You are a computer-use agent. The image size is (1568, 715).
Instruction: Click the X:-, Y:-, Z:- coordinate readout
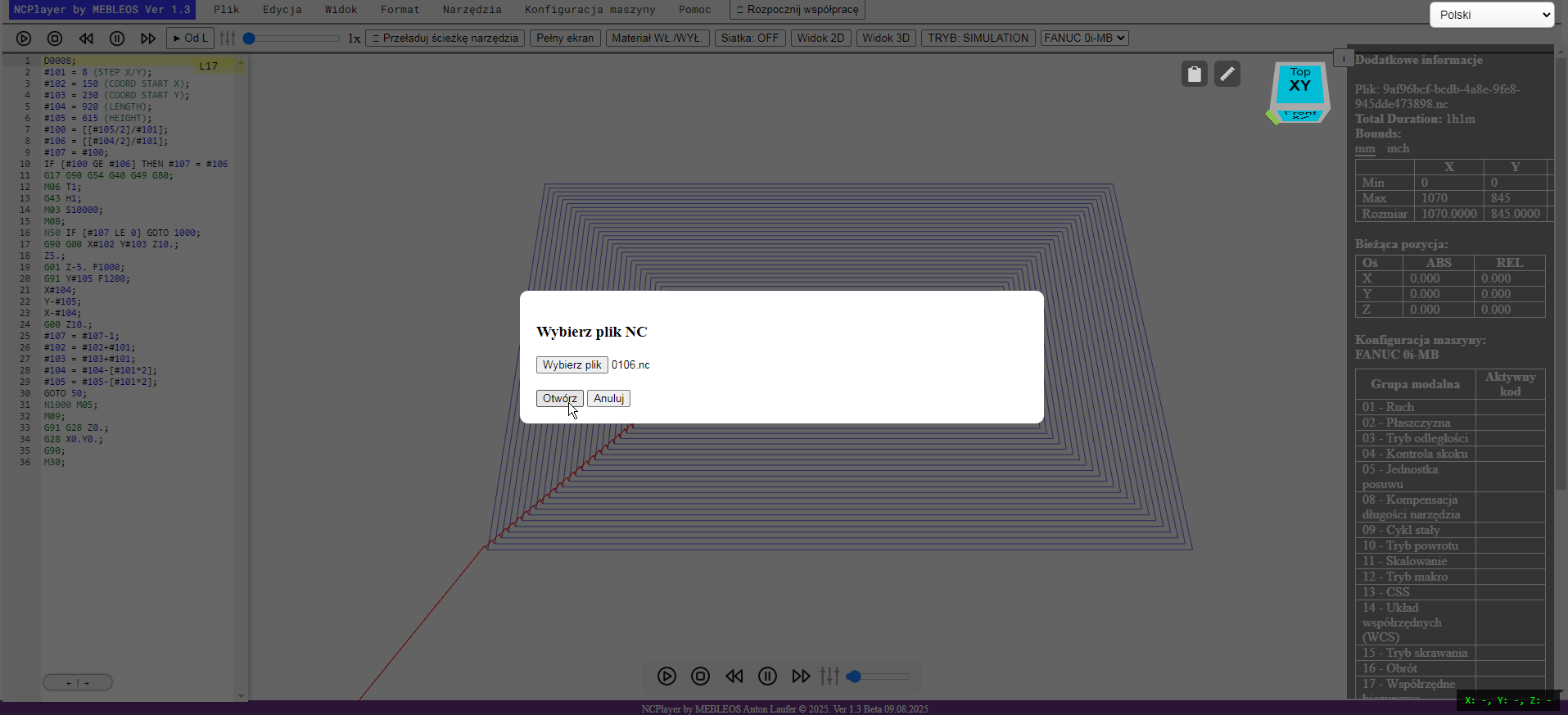(x=1508, y=701)
